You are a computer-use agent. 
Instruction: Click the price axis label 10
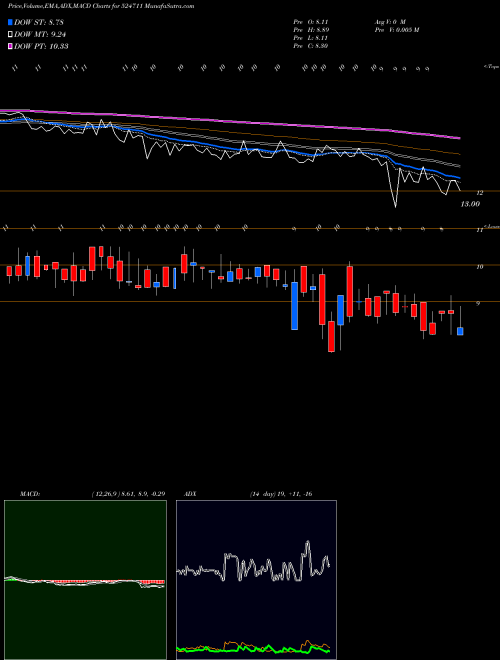tap(479, 266)
